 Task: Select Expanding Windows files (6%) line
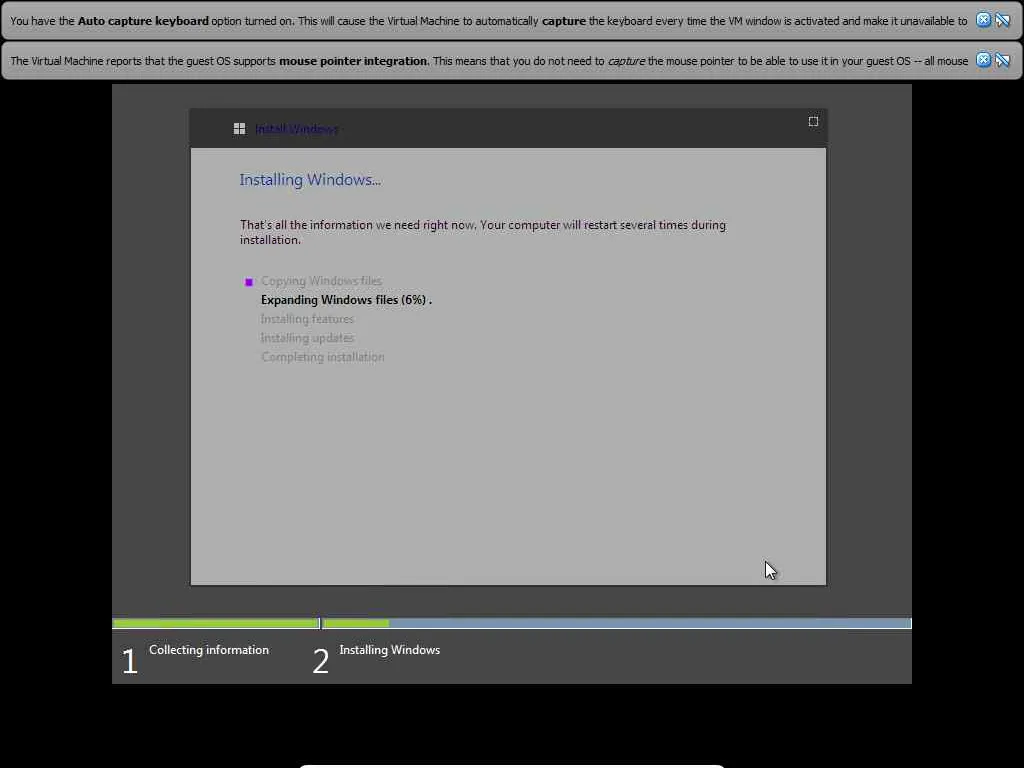click(x=346, y=300)
